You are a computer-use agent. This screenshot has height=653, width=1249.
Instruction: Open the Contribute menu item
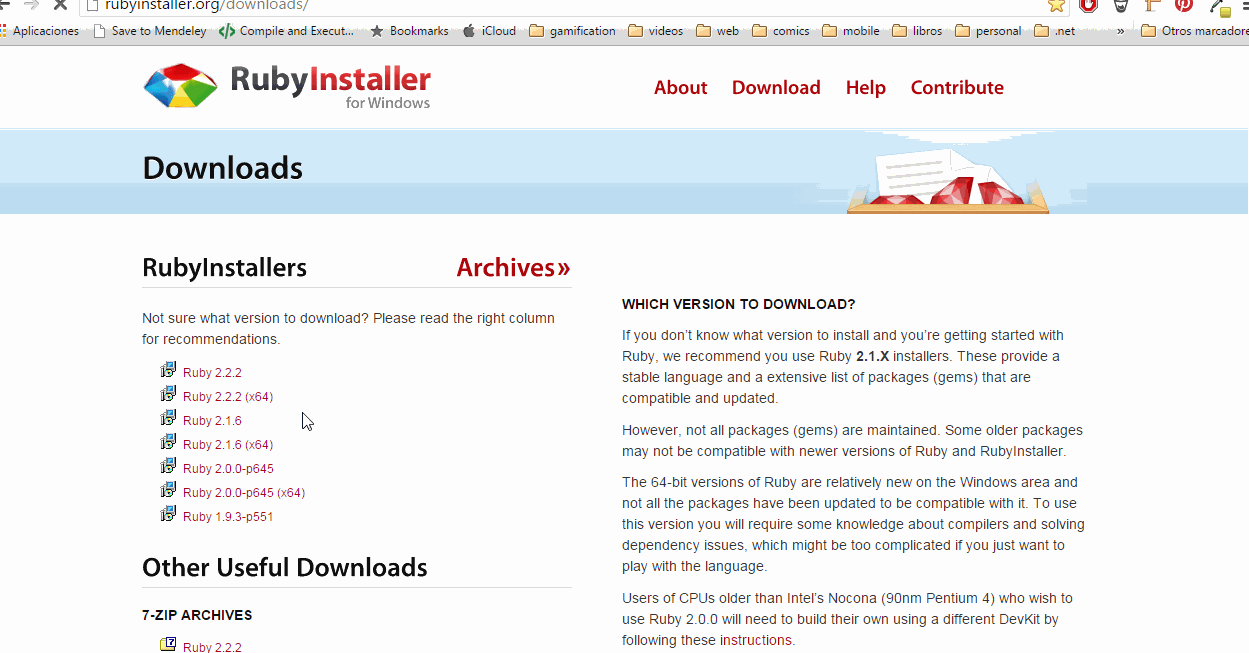(x=957, y=88)
